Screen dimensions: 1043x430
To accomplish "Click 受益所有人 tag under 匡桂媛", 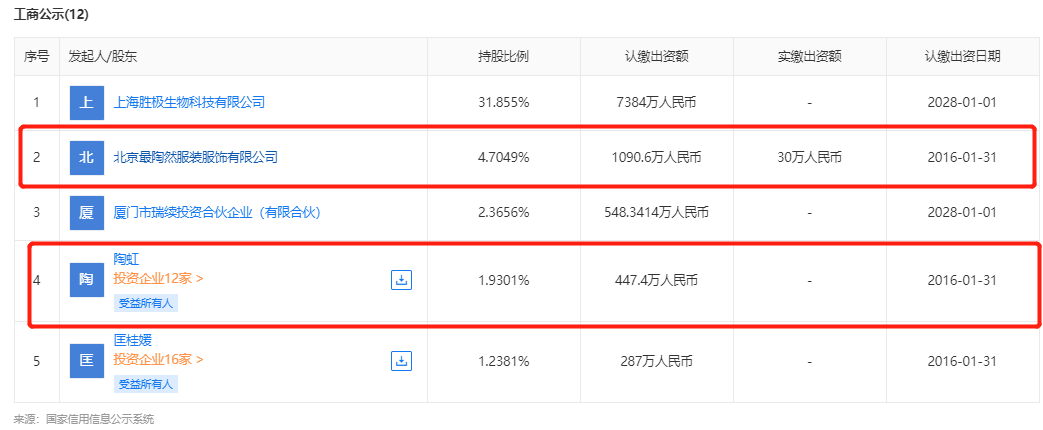I will tap(146, 384).
